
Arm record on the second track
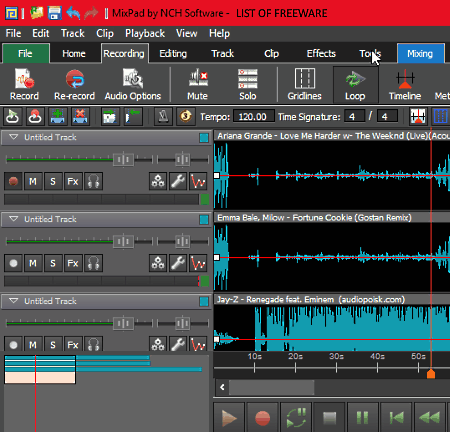coord(13,263)
